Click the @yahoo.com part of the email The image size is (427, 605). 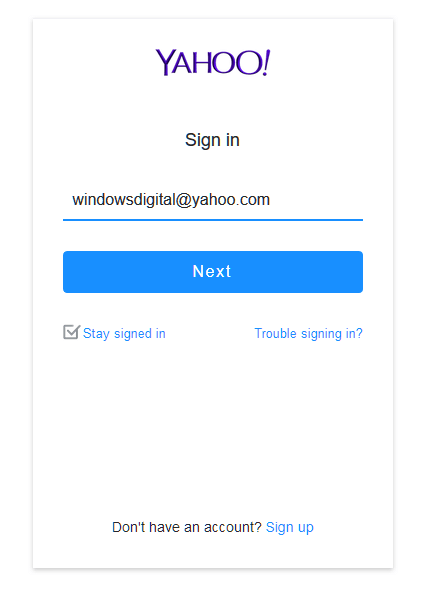(223, 200)
